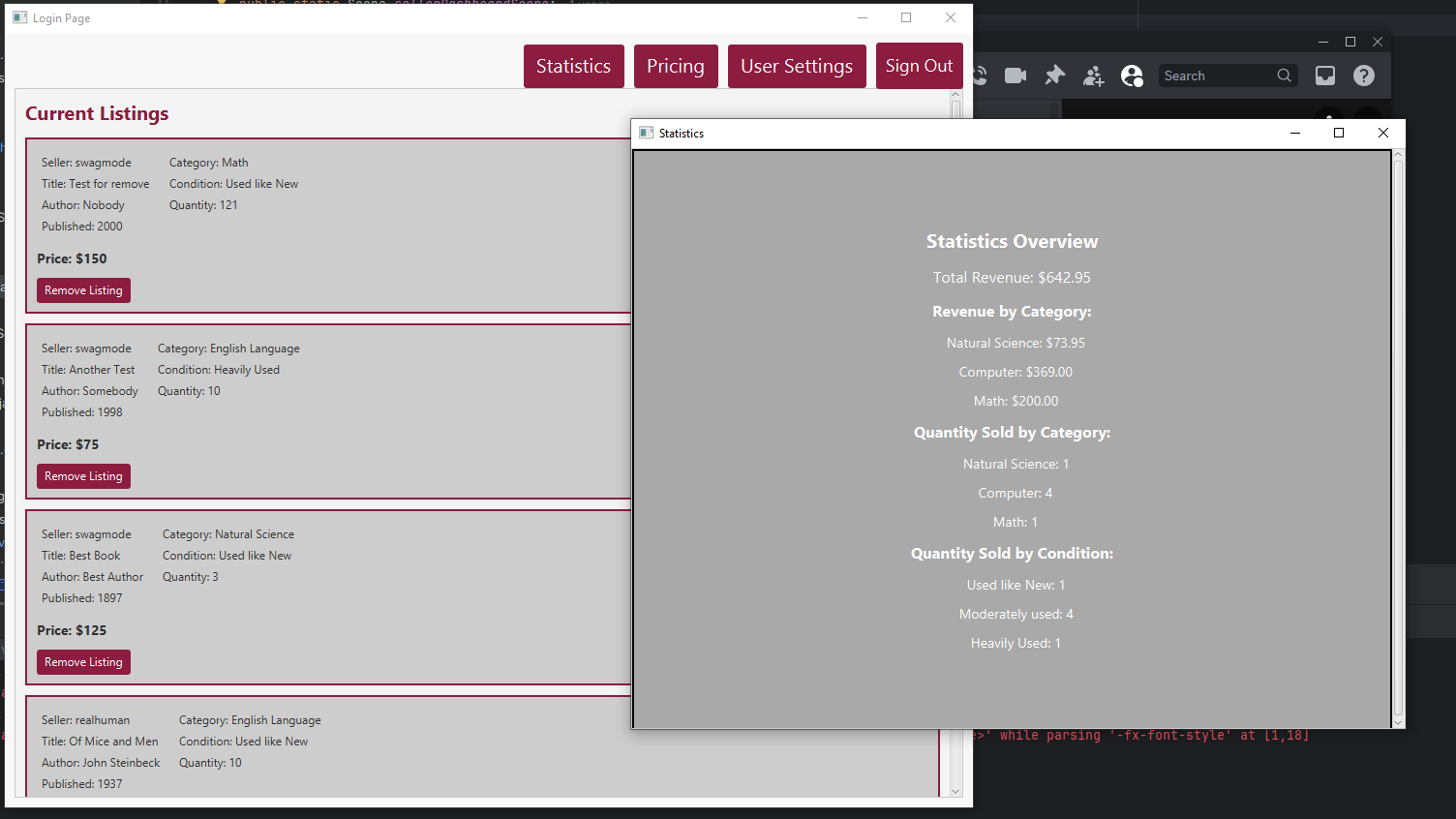Viewport: 1456px width, 819px height.
Task: Open pinned messages pin icon
Action: pos(1054,76)
